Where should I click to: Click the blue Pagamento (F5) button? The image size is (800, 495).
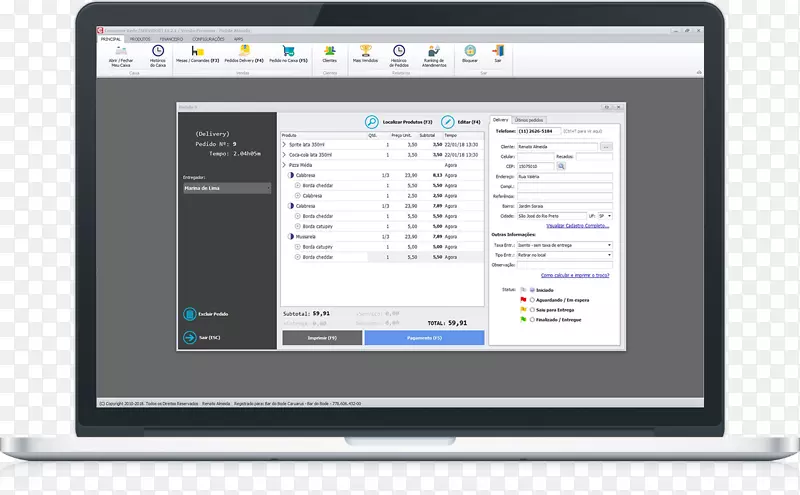[424, 338]
